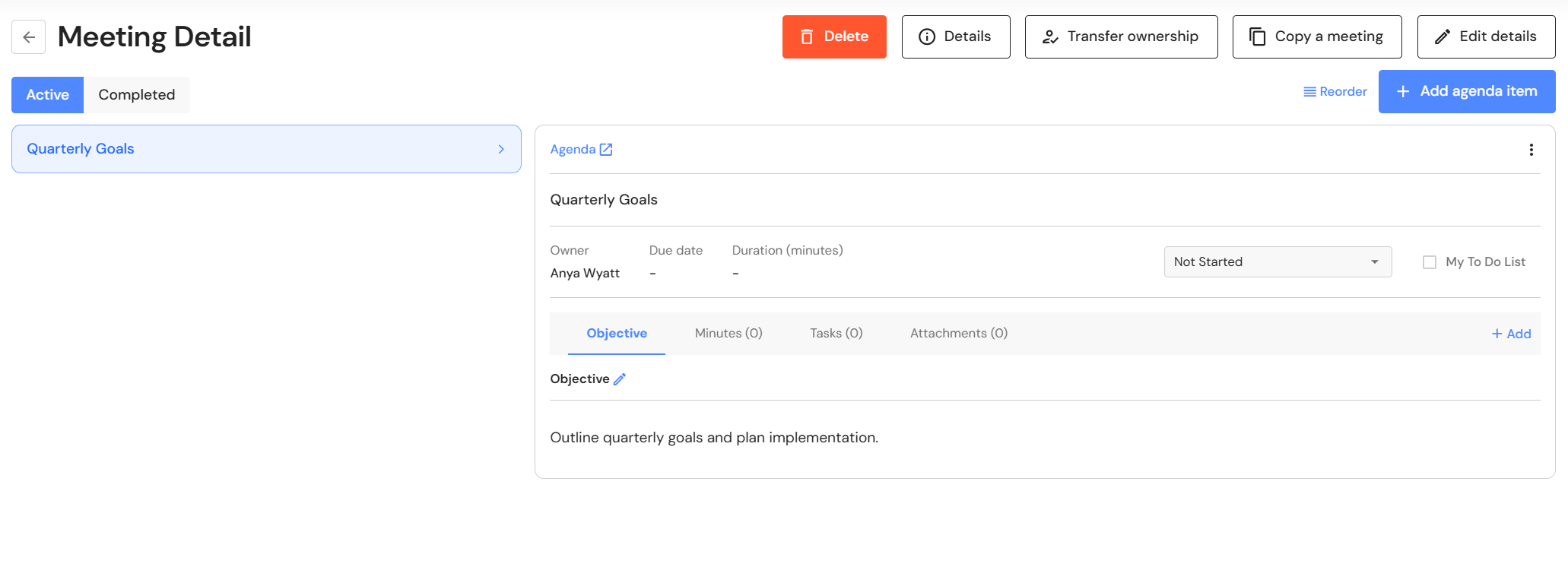Open the Not Started status dropdown
This screenshot has width=1568, height=586.
click(x=1278, y=261)
